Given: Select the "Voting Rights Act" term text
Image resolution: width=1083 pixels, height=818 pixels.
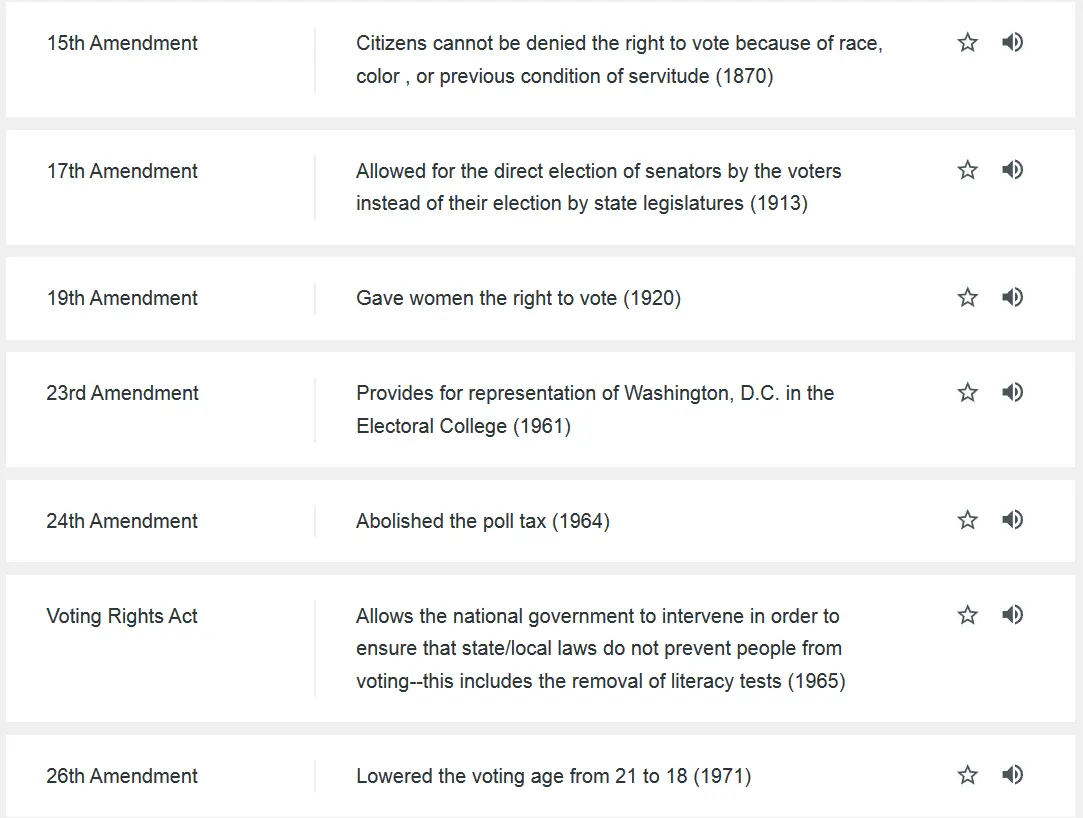Looking at the screenshot, I should pyautogui.click(x=122, y=616).
